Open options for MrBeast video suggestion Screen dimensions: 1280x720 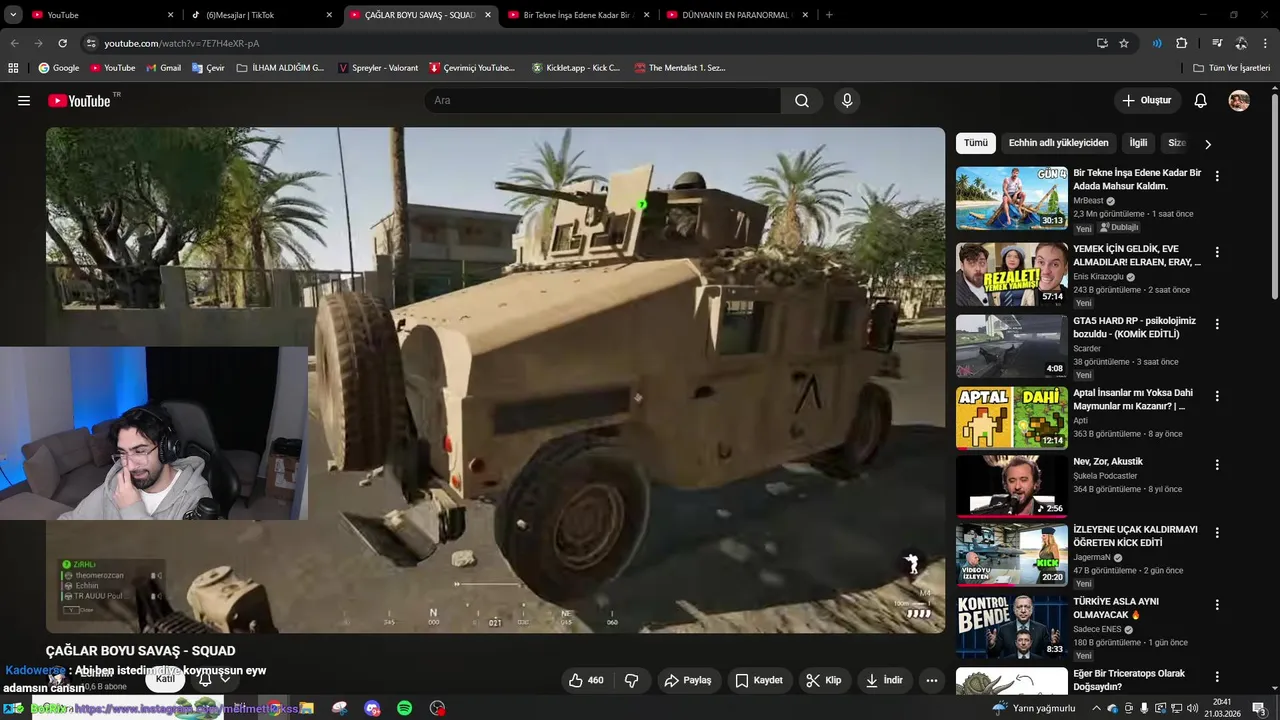click(1217, 176)
